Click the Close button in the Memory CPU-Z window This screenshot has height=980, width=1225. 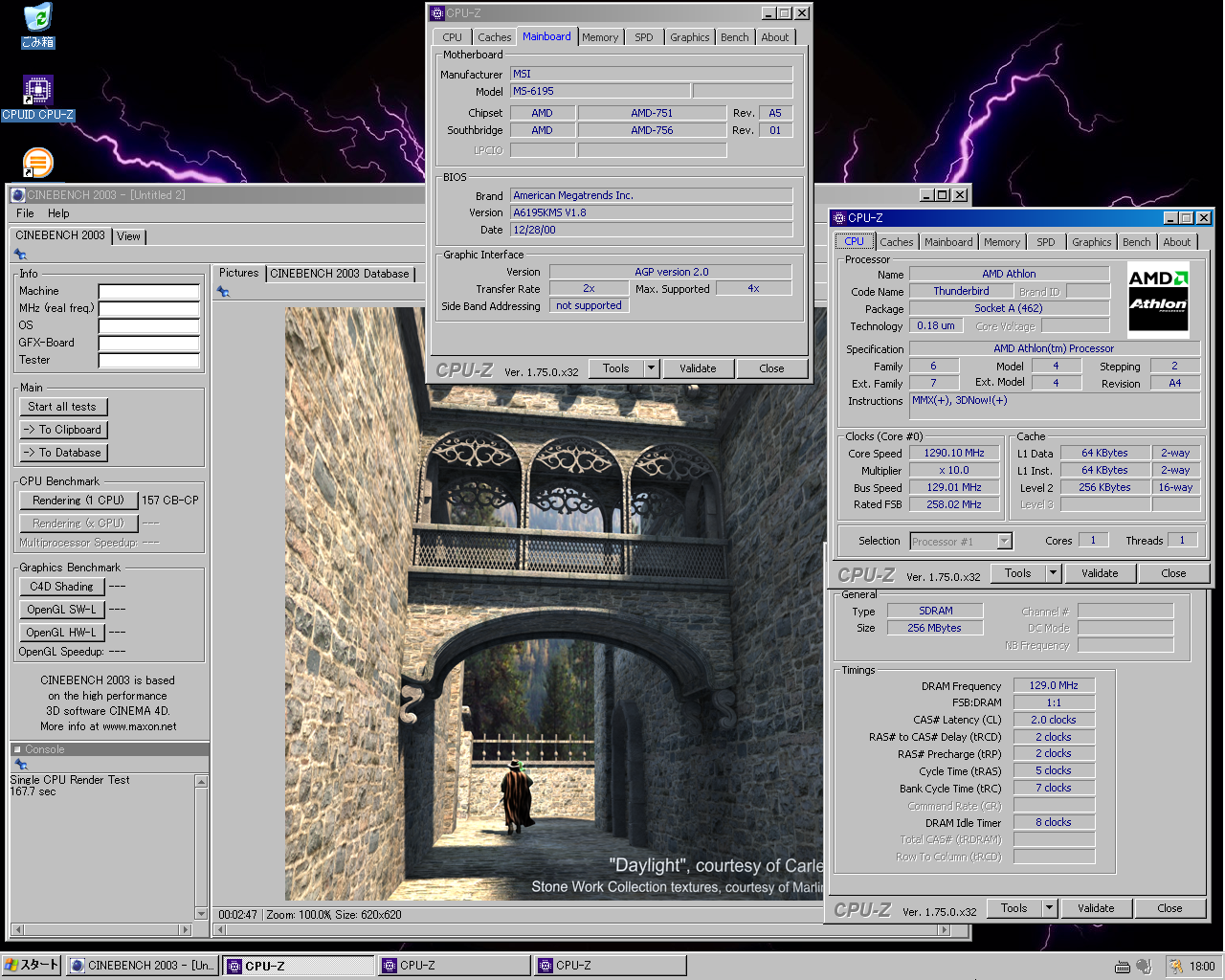coord(1169,908)
